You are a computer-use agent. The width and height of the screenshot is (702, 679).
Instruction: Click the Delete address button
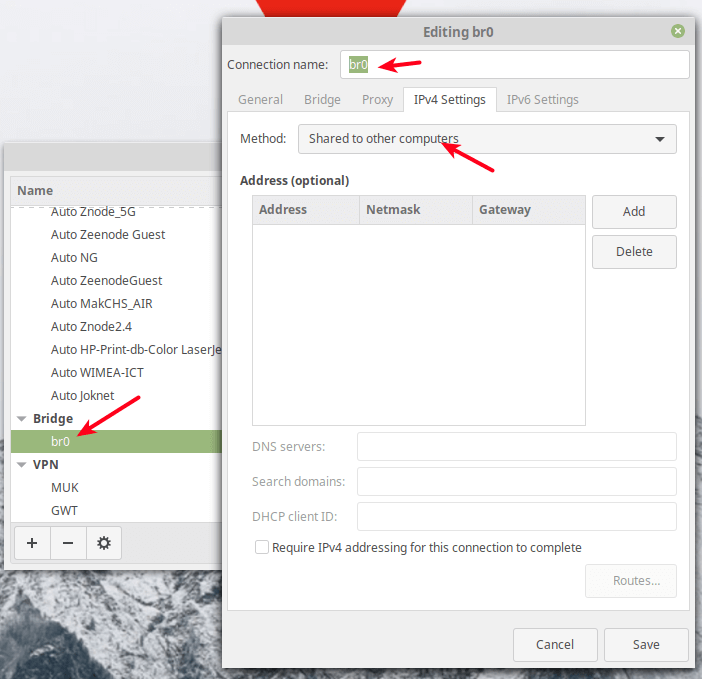click(634, 252)
